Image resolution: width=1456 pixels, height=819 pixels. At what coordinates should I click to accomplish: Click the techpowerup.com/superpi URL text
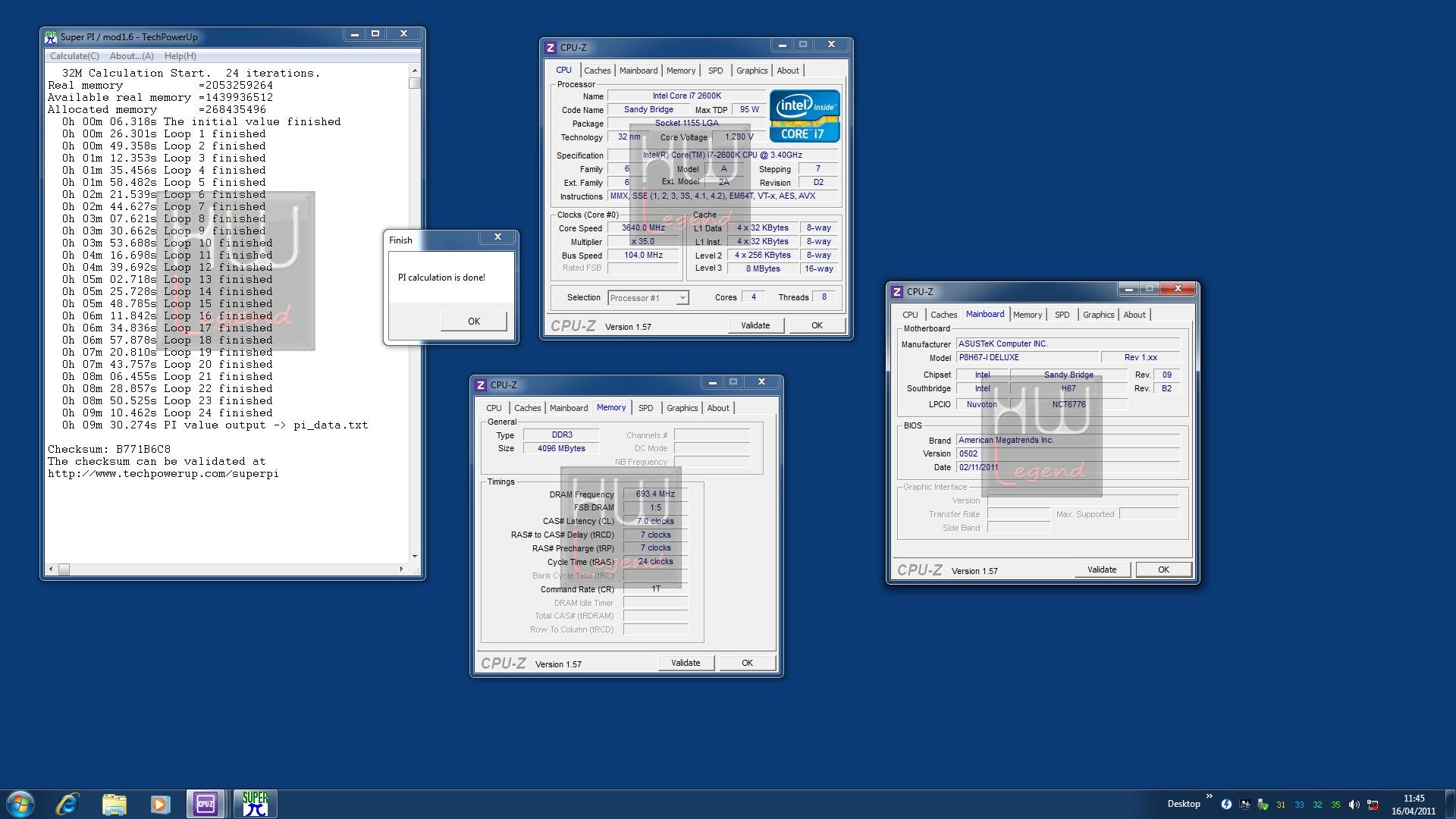point(163,474)
